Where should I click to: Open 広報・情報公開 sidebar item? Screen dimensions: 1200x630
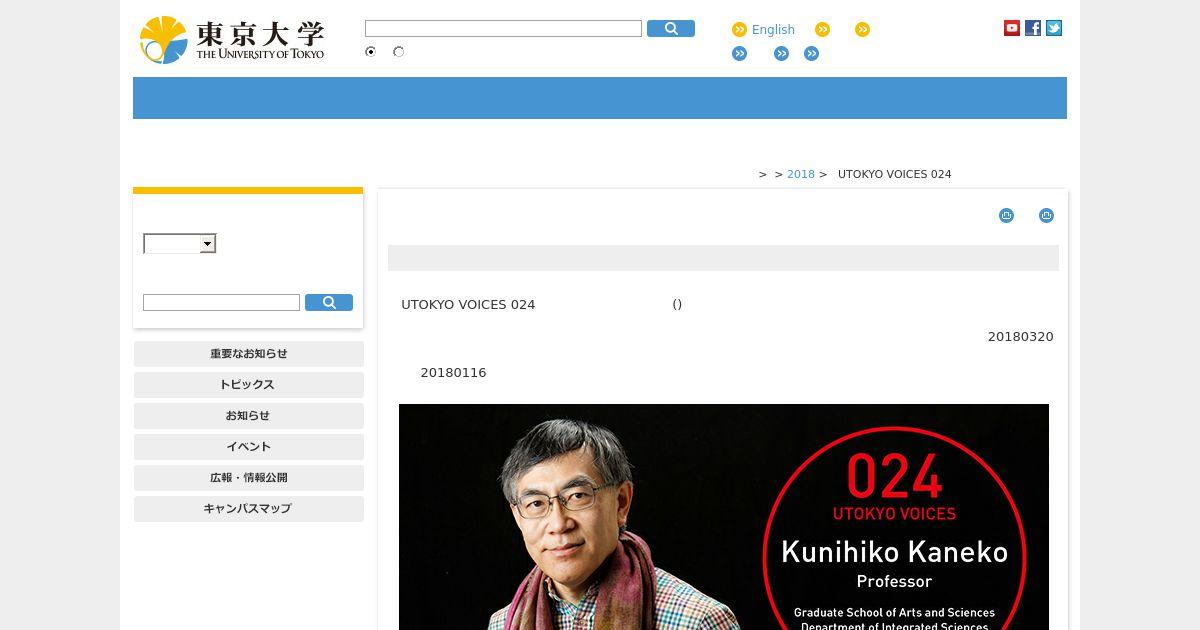248,478
